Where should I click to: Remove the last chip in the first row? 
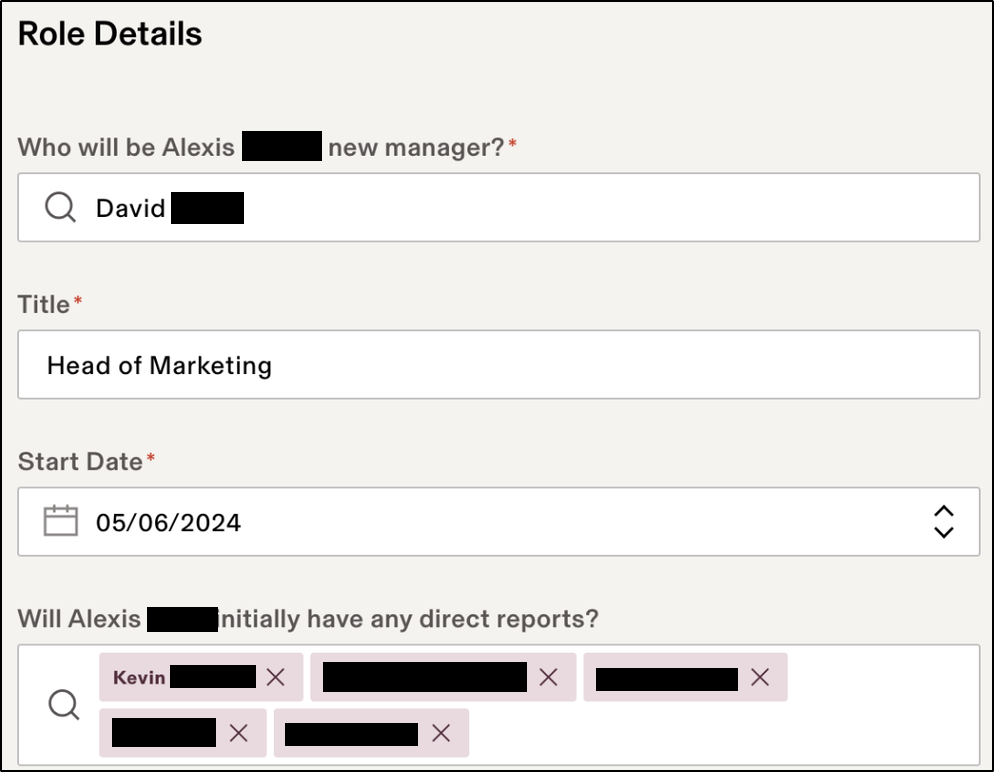(760, 677)
